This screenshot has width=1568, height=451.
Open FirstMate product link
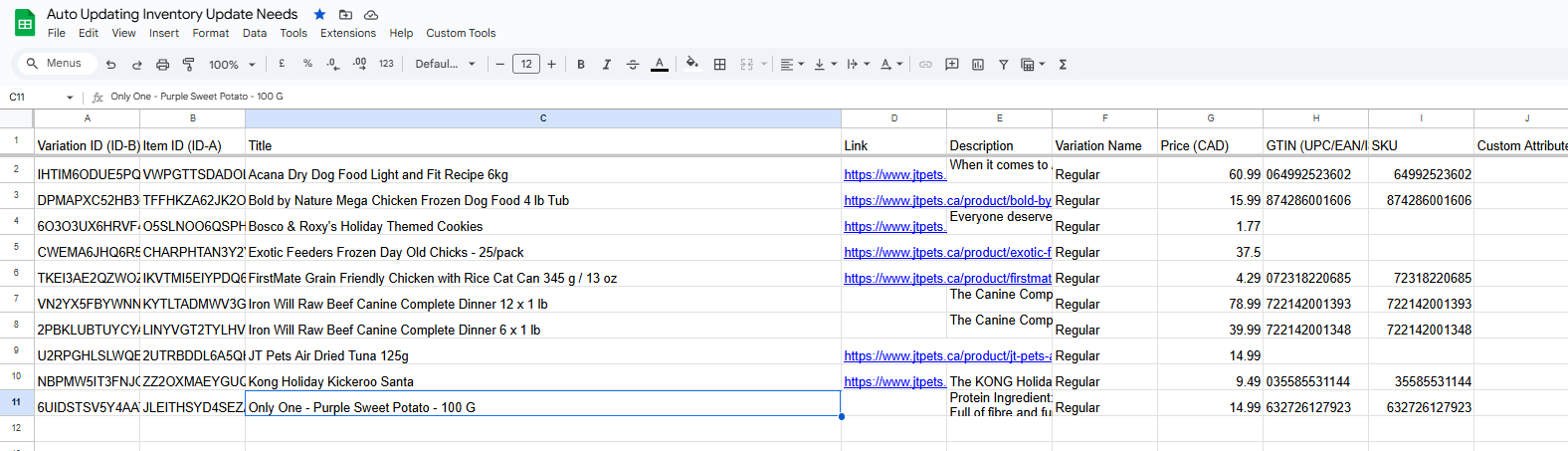[x=947, y=279]
